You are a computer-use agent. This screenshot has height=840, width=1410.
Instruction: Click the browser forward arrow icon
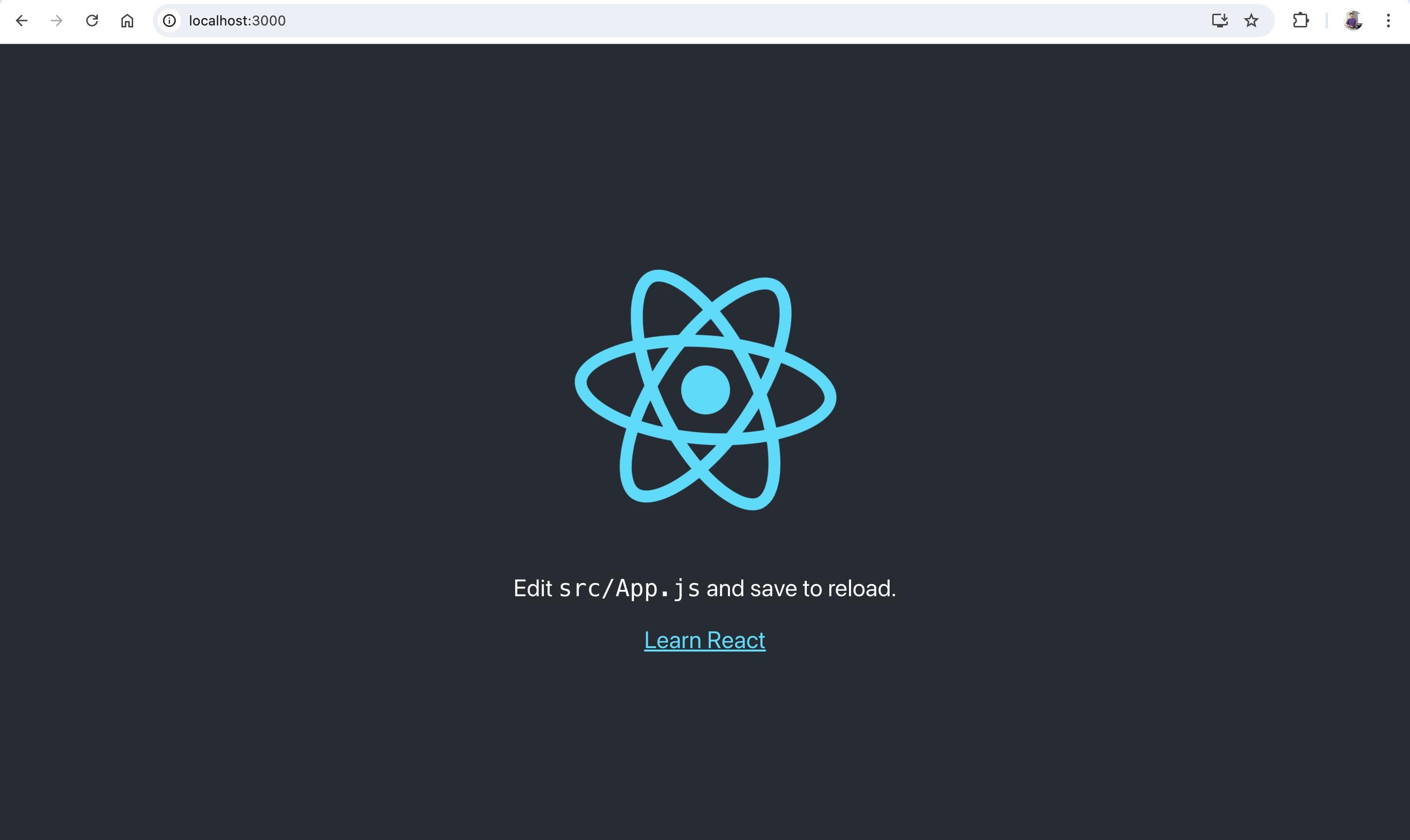(x=55, y=20)
